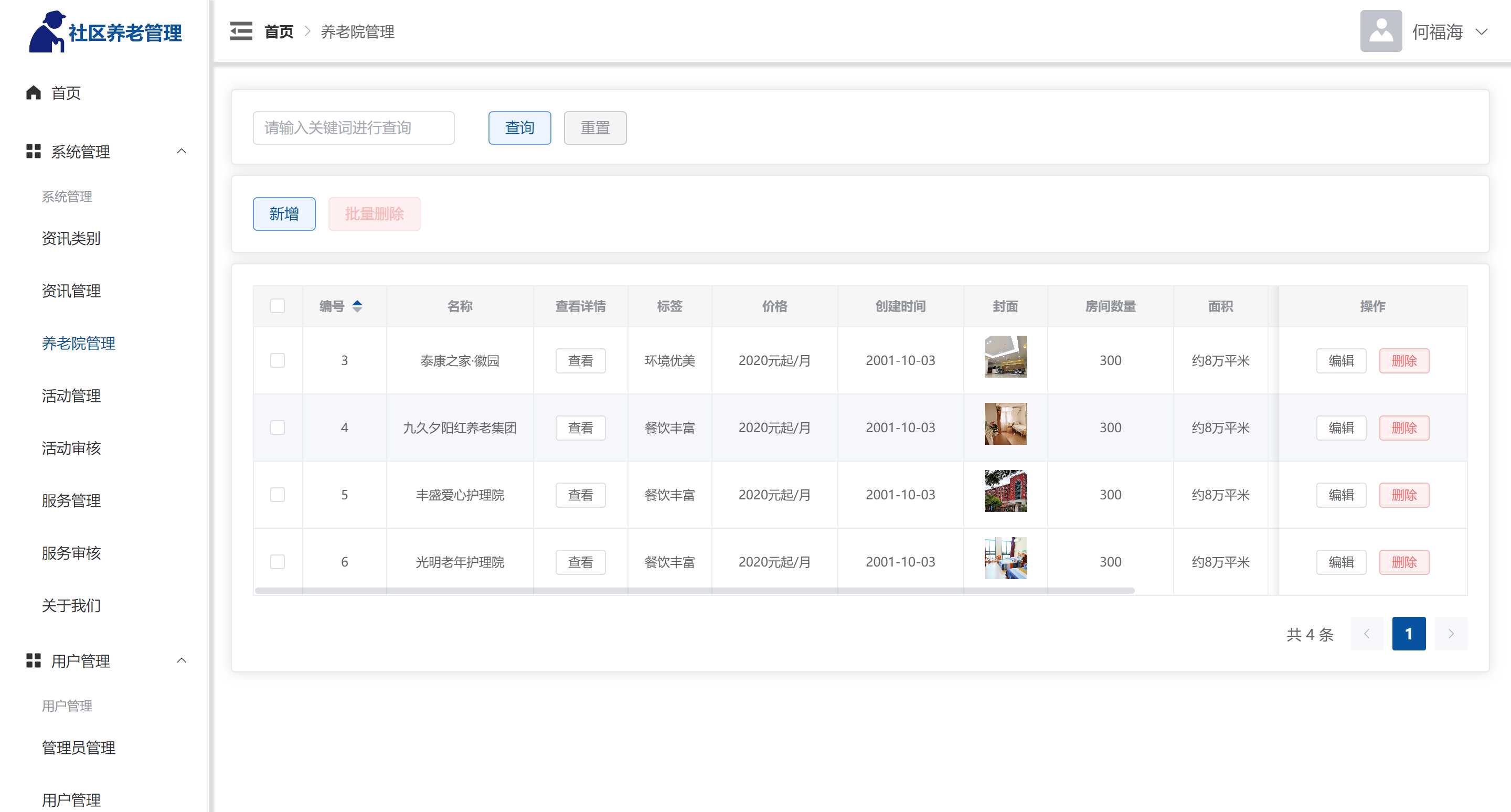Image resolution: width=1511 pixels, height=812 pixels.
Task: Navigate to 资讯类别 menu item
Action: tap(71, 239)
